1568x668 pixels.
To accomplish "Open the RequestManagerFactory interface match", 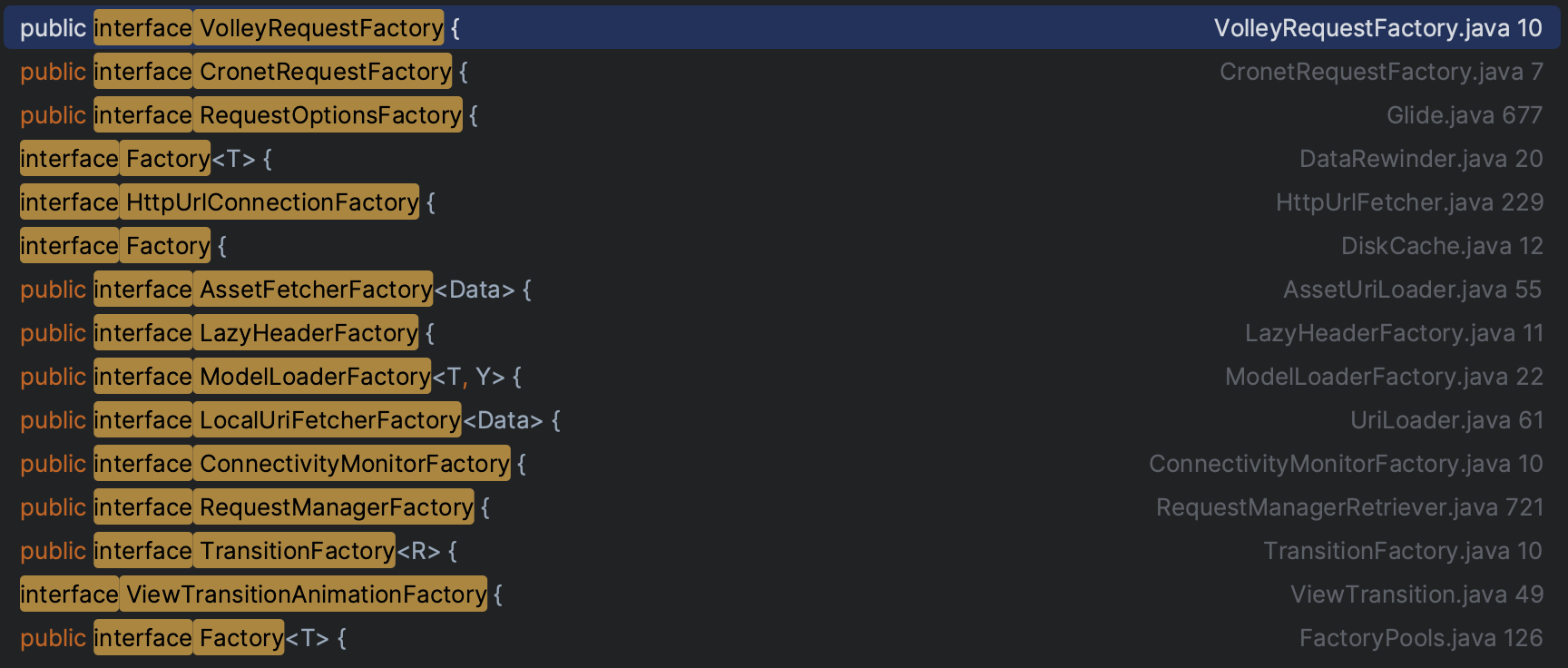I will pos(336,507).
